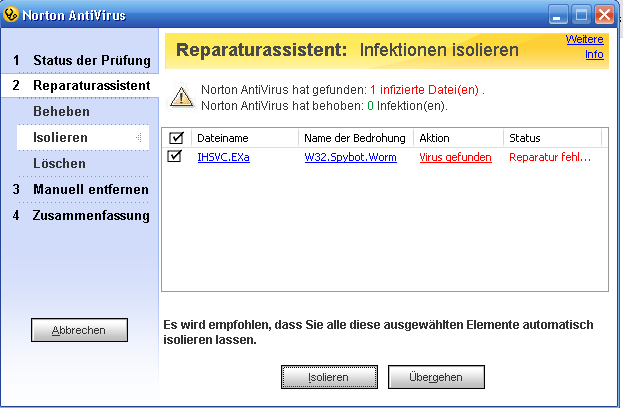Close the Norton AntiVirus window
The width and height of the screenshot is (623, 408).
[x=604, y=15]
